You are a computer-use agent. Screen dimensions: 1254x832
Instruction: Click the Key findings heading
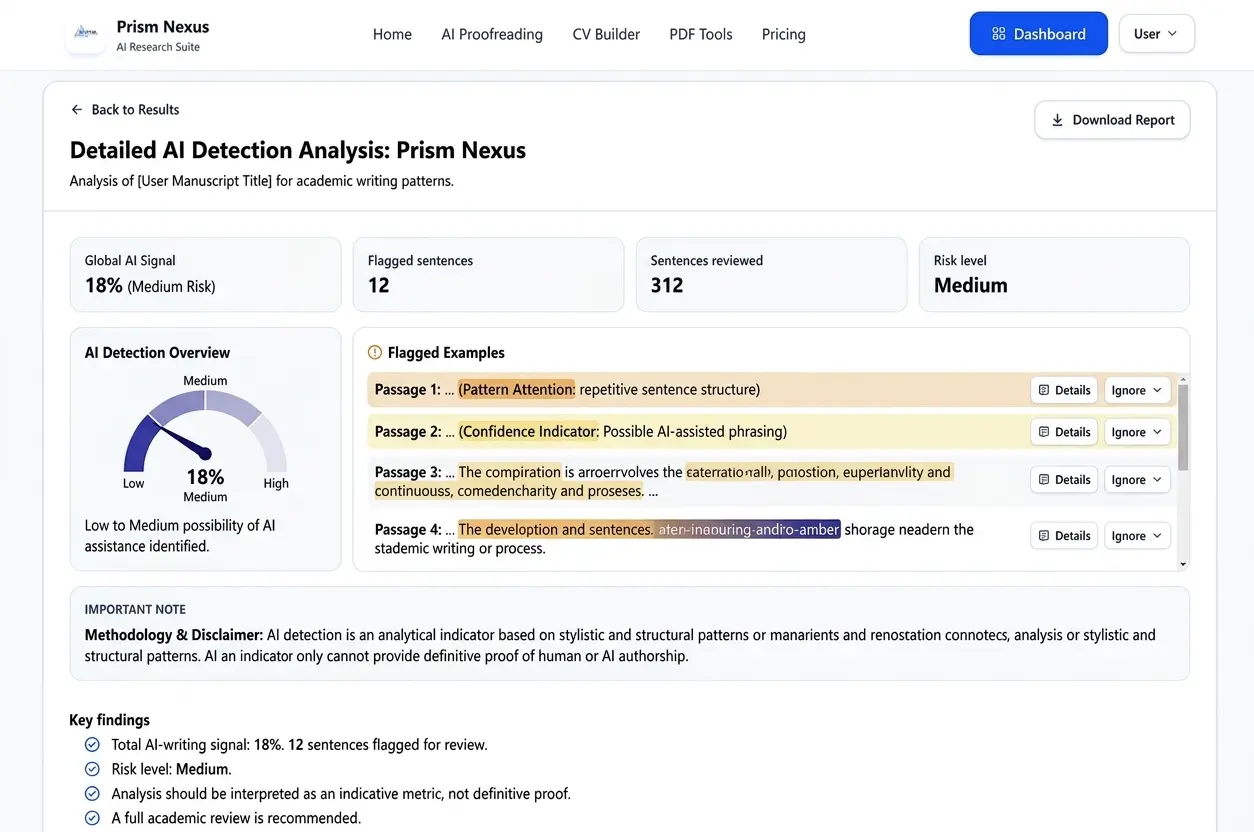pyautogui.click(x=109, y=720)
